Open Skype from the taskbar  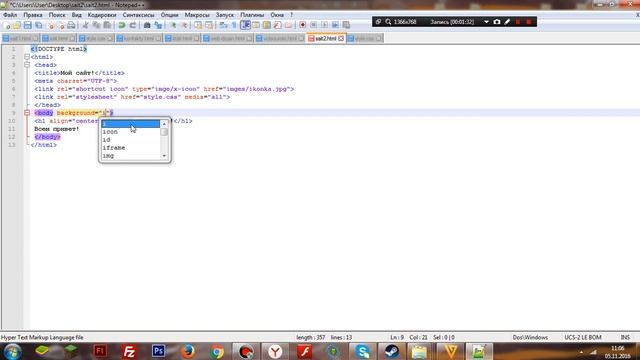(362, 351)
